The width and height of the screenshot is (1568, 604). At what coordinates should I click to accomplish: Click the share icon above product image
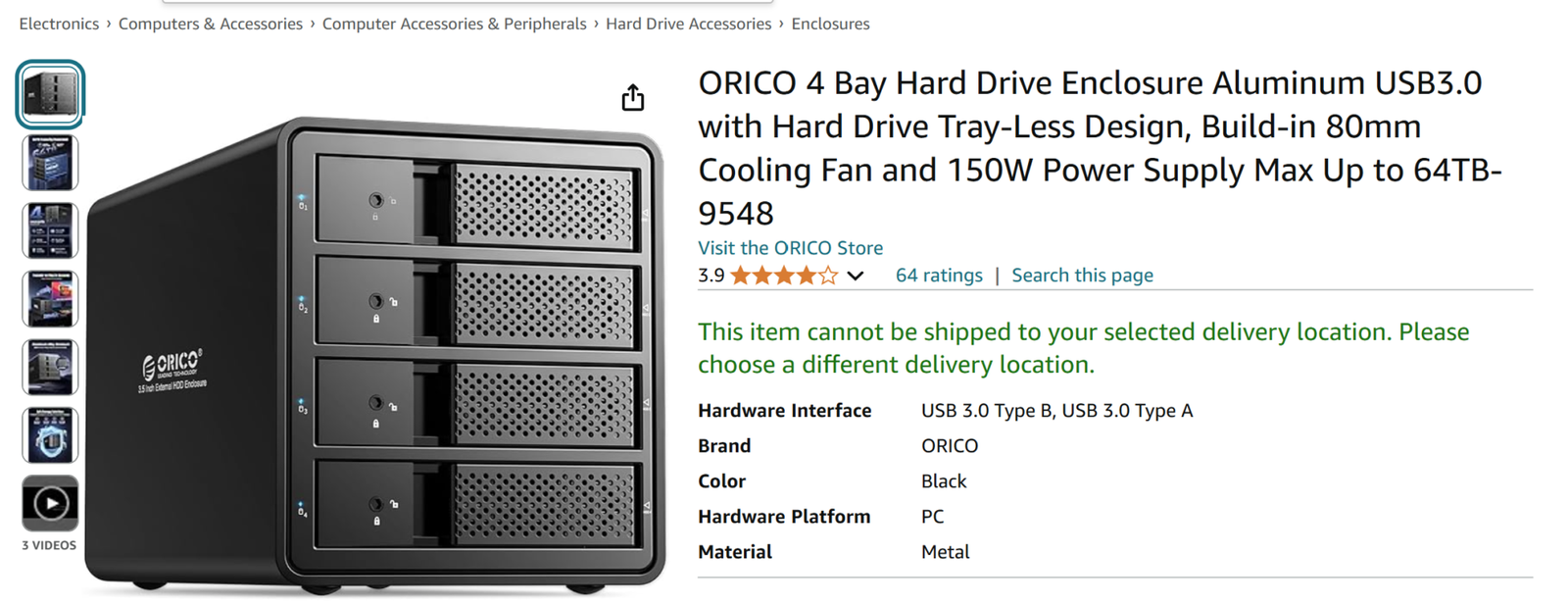633,98
